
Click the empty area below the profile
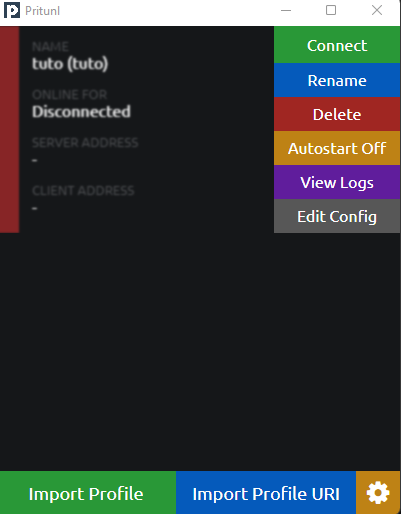[x=200, y=352]
